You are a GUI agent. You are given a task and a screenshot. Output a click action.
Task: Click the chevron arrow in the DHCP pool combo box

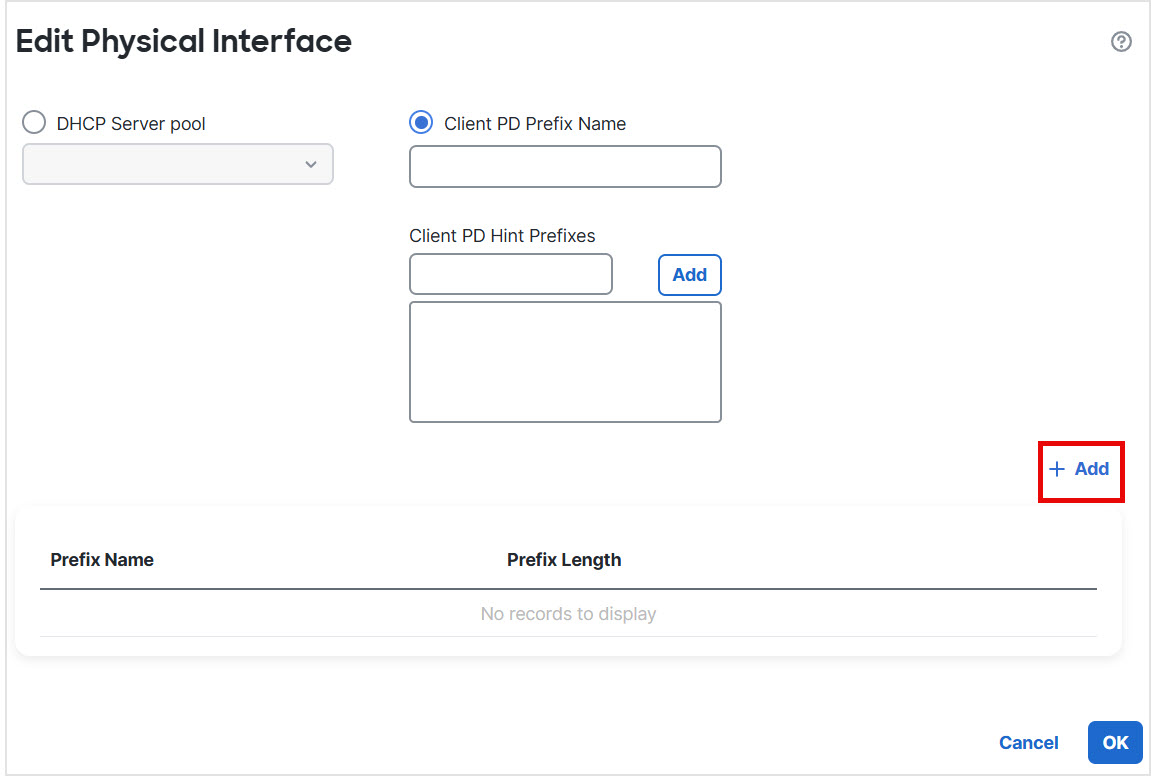coord(311,164)
